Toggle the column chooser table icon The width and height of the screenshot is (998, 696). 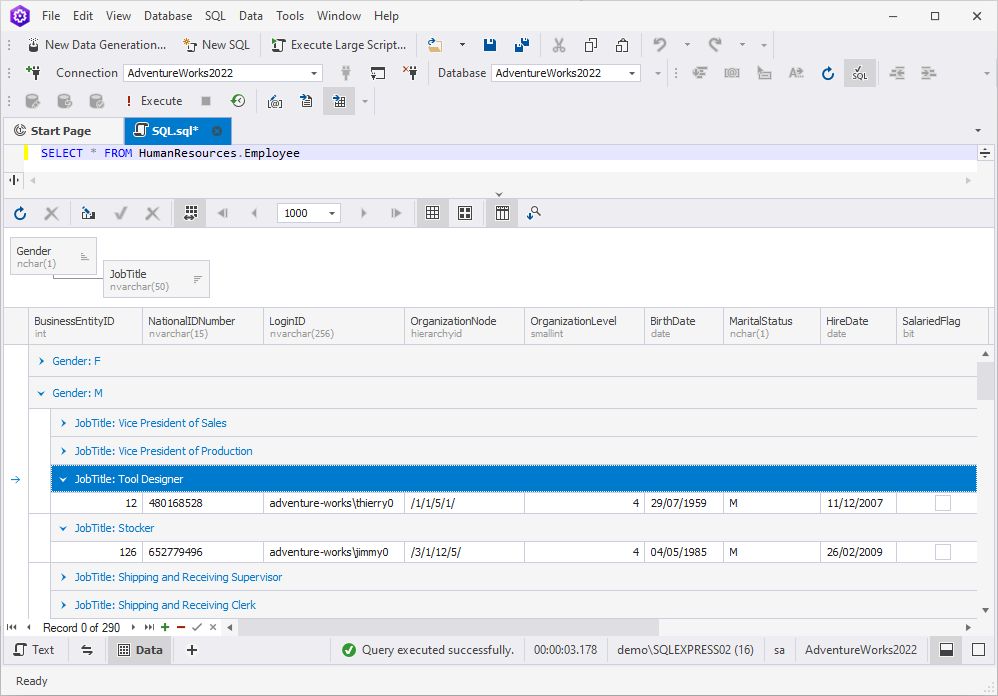pyautogui.click(x=502, y=213)
